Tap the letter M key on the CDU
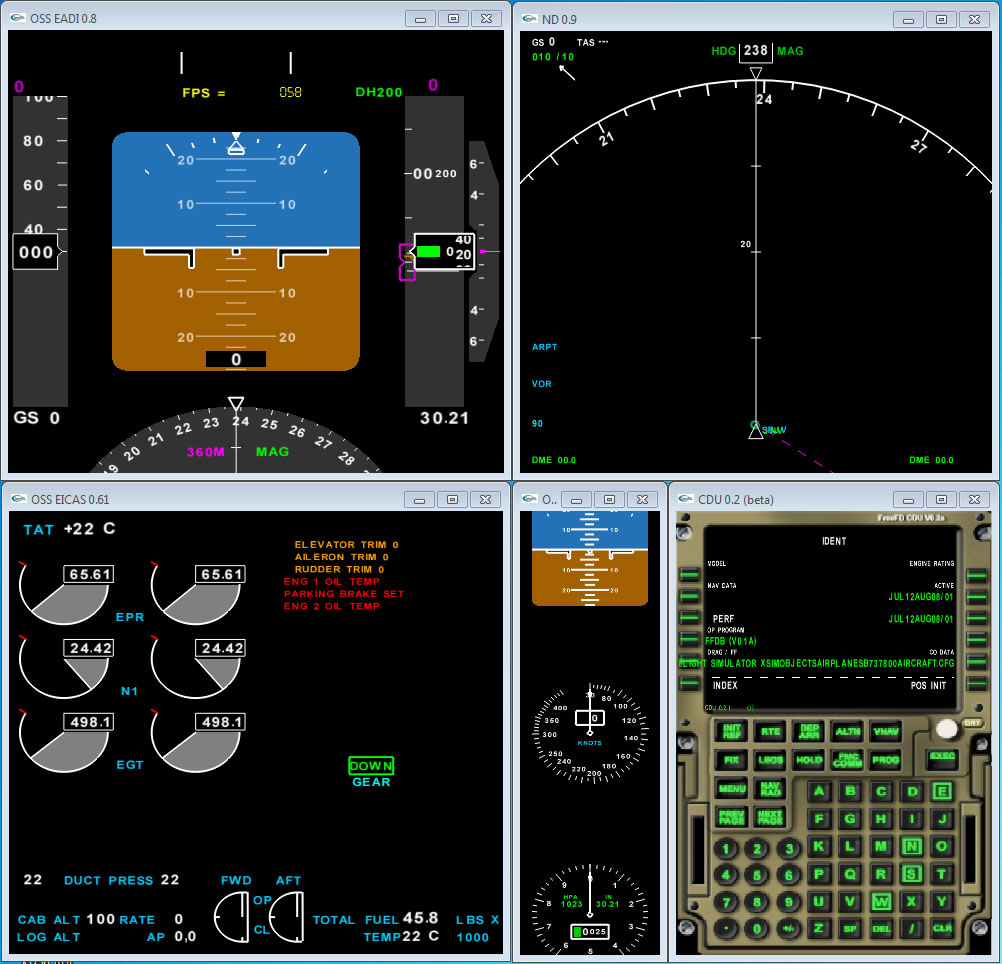This screenshot has width=1002, height=964. pos(881,846)
